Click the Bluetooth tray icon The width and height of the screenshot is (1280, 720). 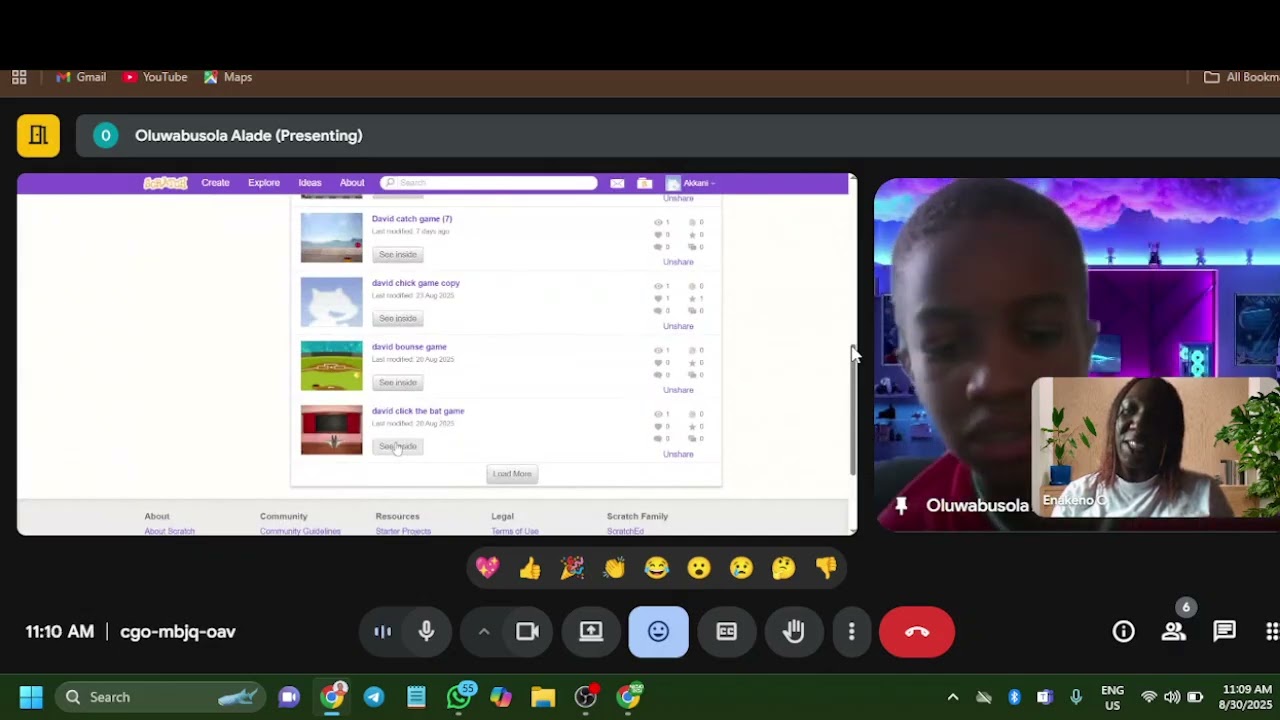tap(1014, 697)
